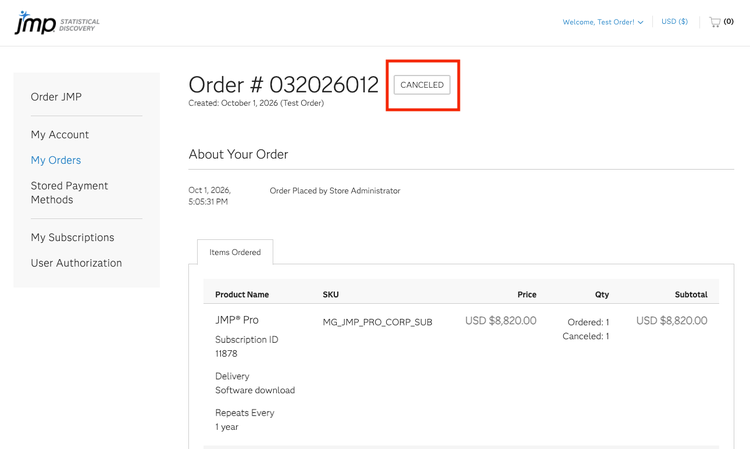Click the Qty column header

pyautogui.click(x=602, y=295)
